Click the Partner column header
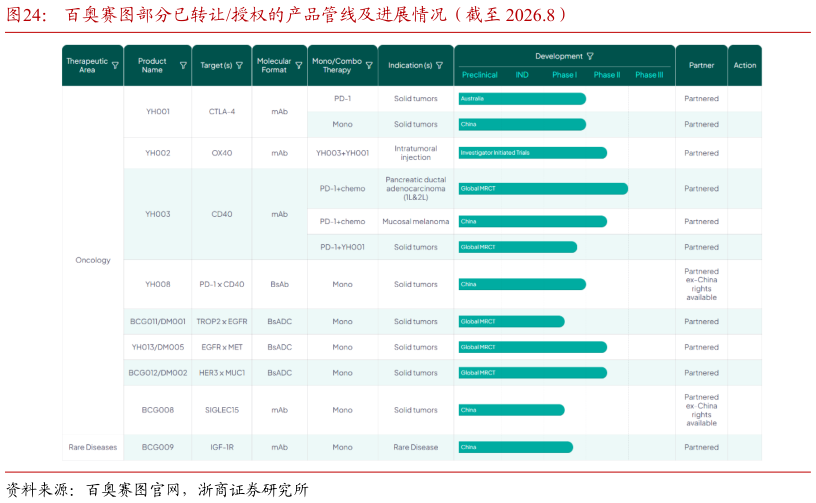The image size is (816, 503). pyautogui.click(x=702, y=66)
